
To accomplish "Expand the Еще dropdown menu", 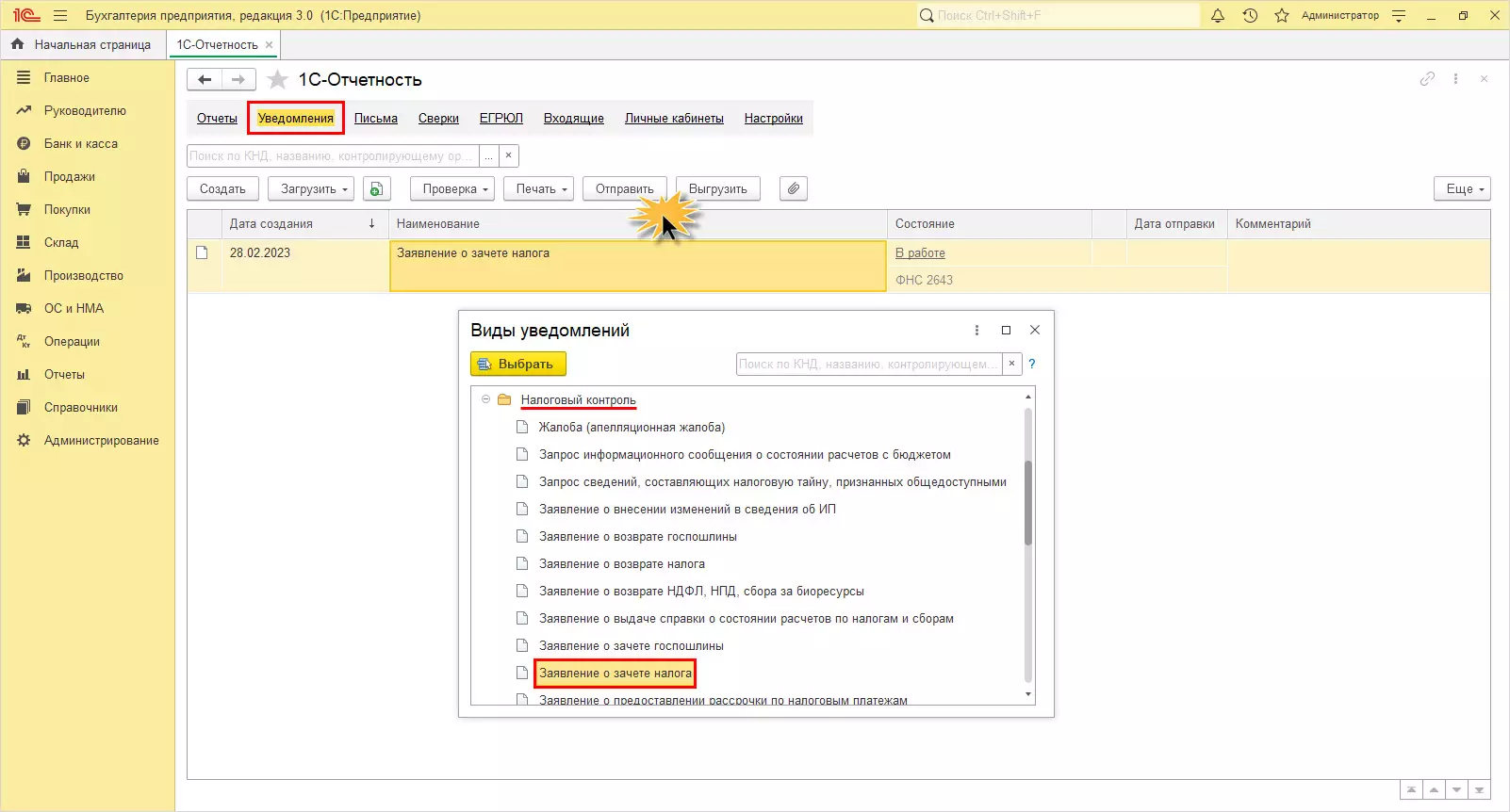I will (1462, 189).
